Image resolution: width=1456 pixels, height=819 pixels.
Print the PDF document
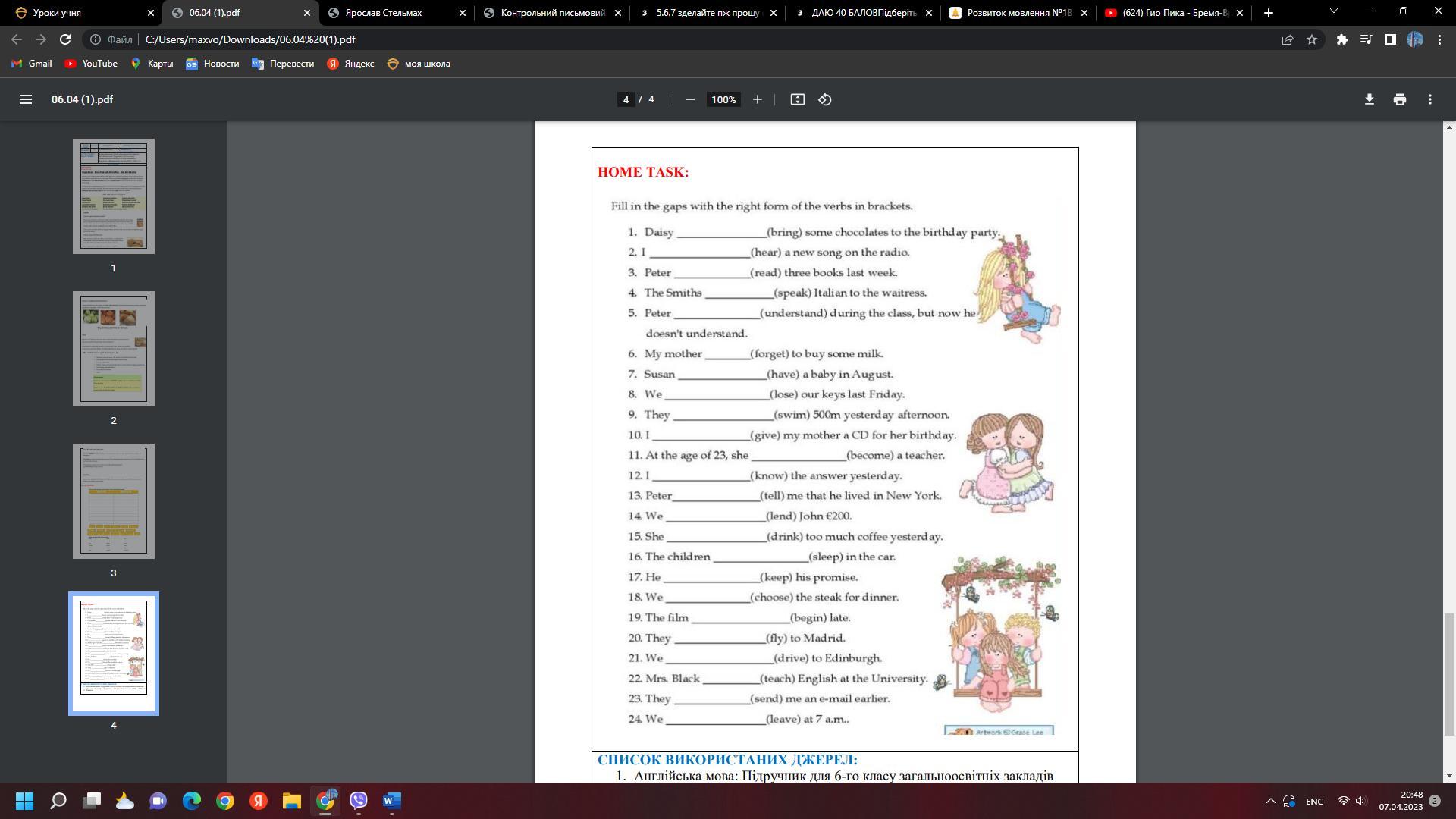(1399, 99)
